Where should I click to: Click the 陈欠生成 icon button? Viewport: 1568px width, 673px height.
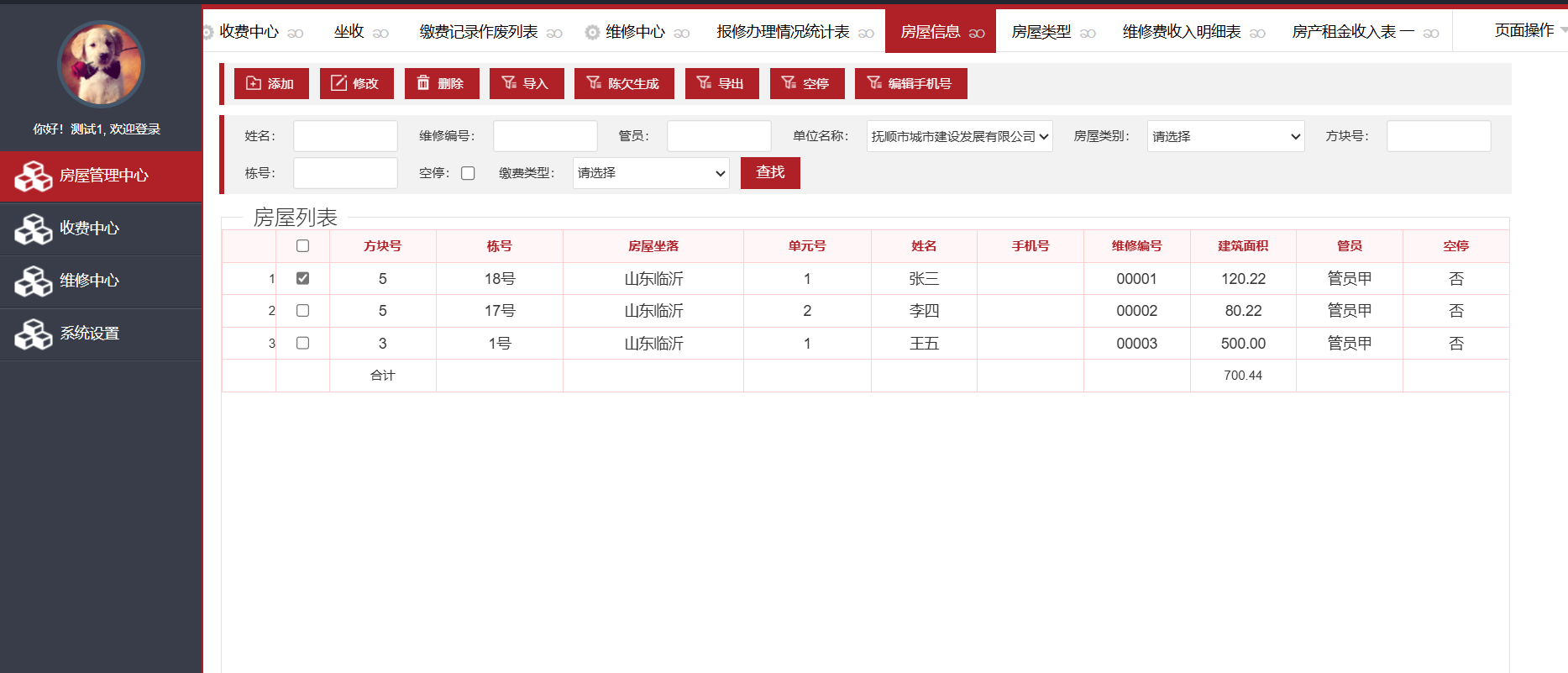(x=594, y=83)
